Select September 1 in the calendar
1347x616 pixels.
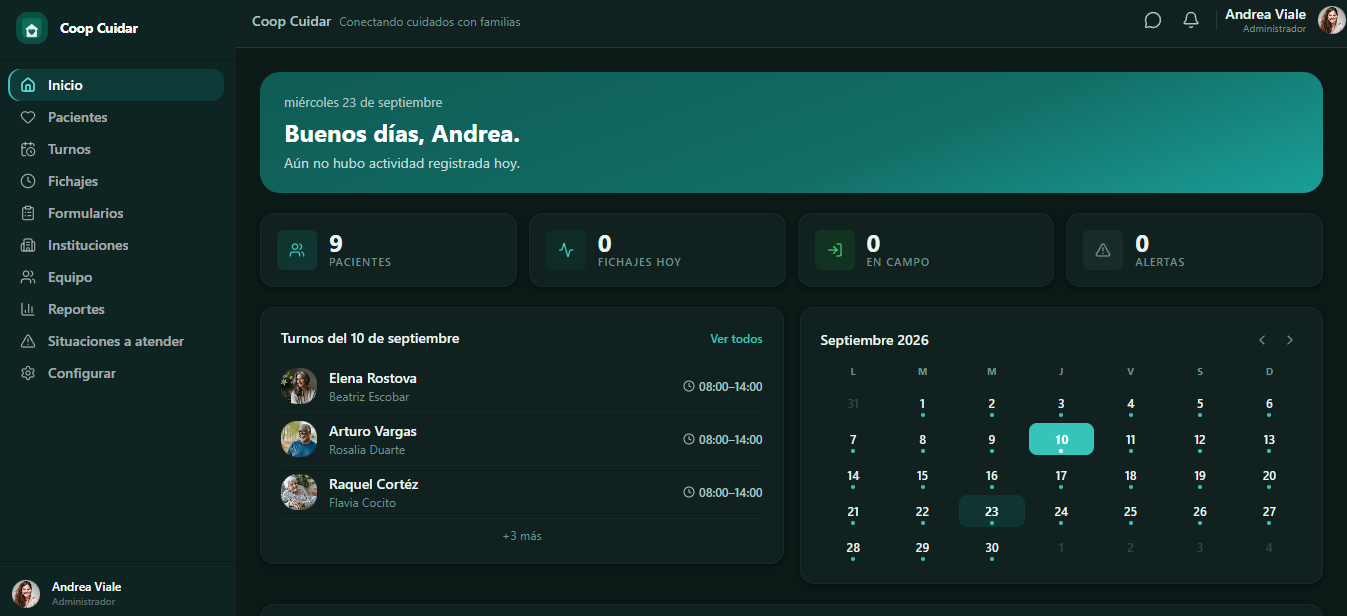point(922,404)
